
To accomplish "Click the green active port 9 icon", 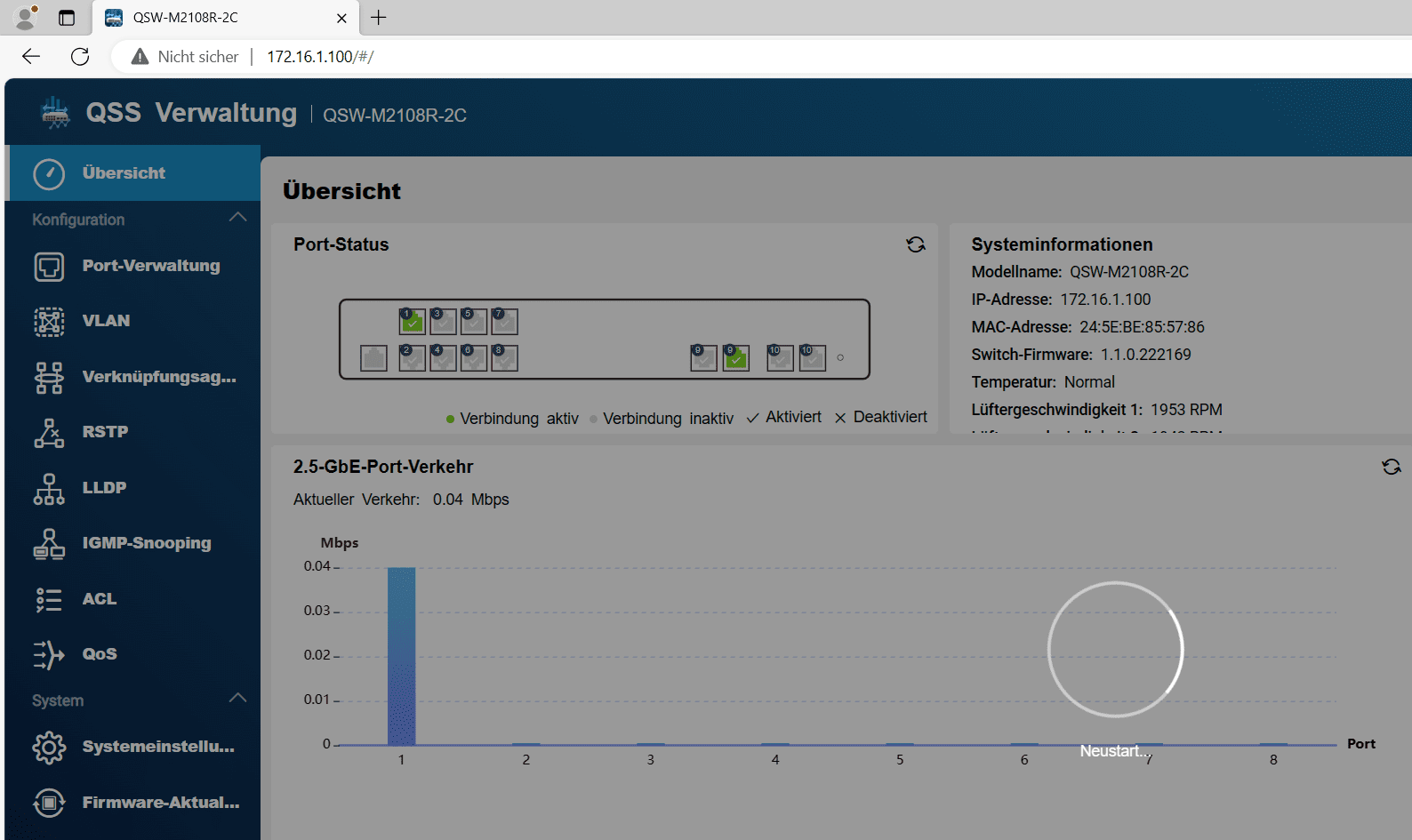I will pos(735,357).
